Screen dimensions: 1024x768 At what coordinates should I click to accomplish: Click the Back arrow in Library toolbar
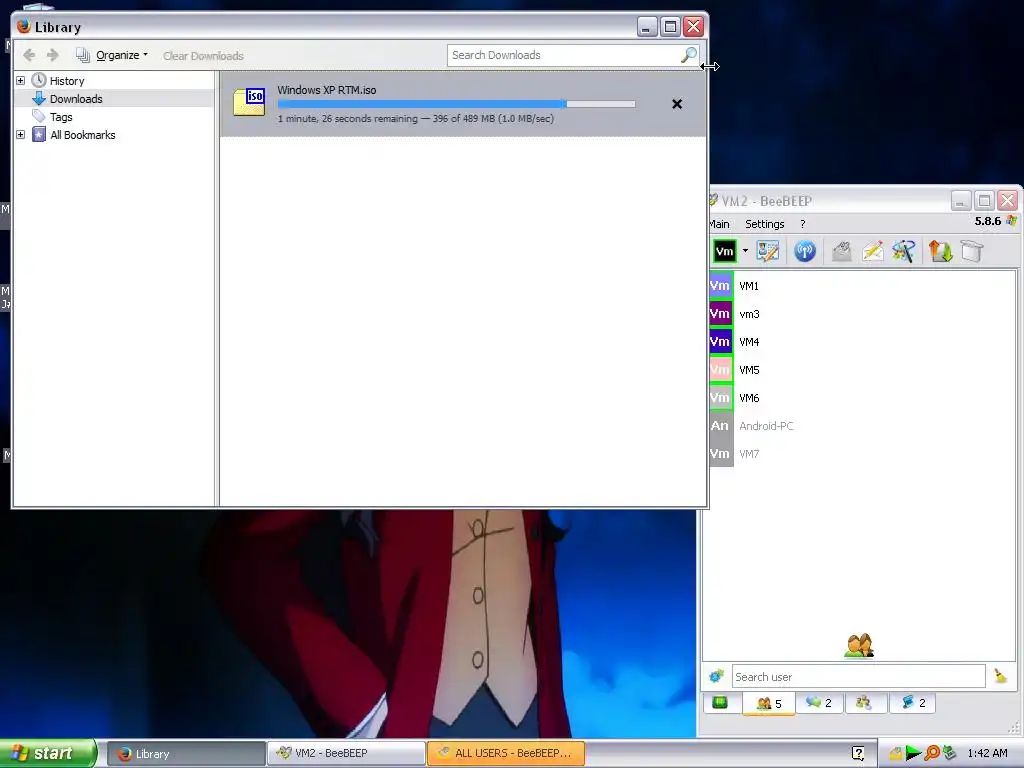point(29,56)
